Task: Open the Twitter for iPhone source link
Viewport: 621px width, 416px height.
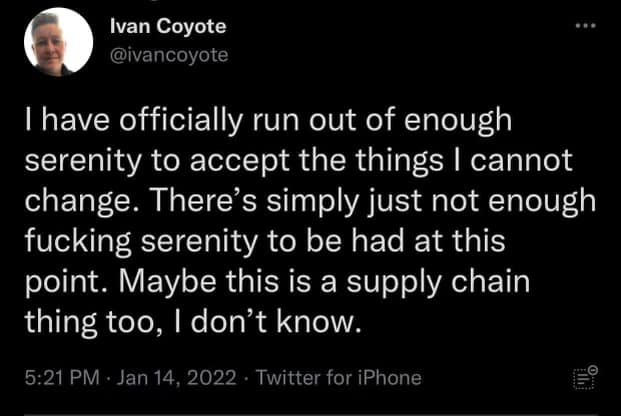Action: [339, 377]
